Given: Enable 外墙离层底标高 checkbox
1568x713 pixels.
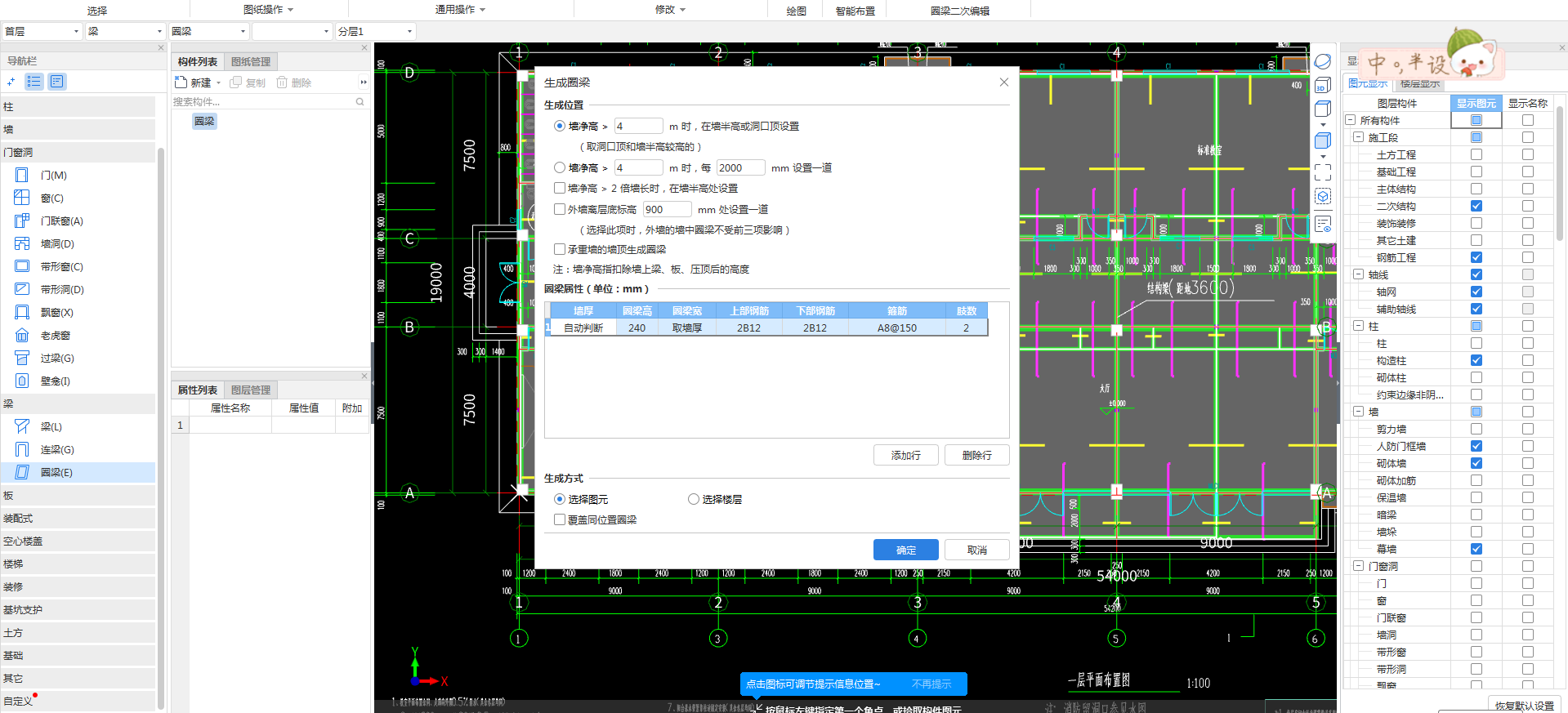Looking at the screenshot, I should [560, 209].
